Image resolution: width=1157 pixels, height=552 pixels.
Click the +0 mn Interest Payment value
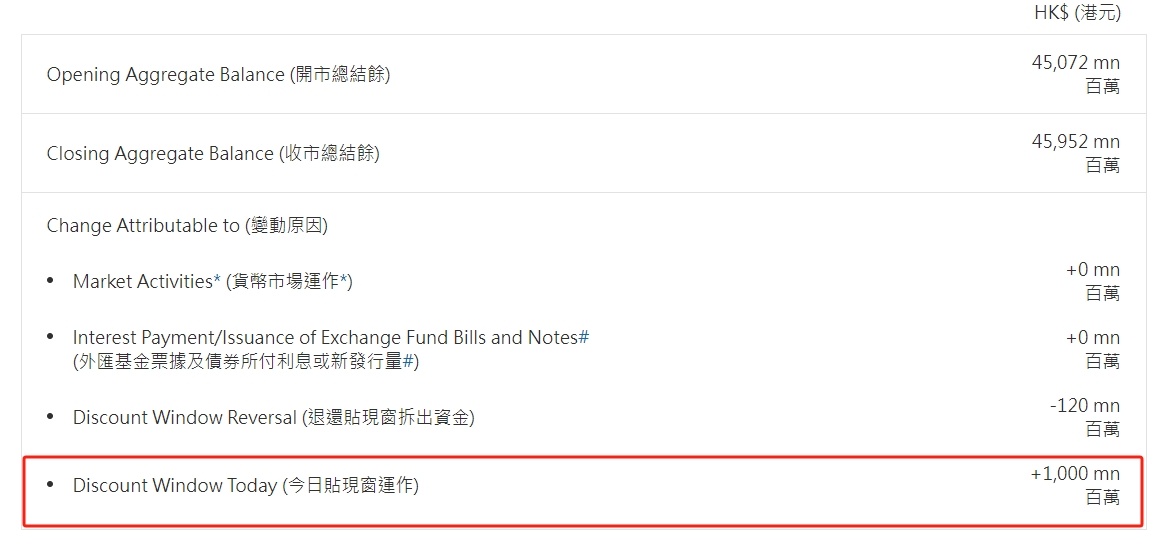1092,338
